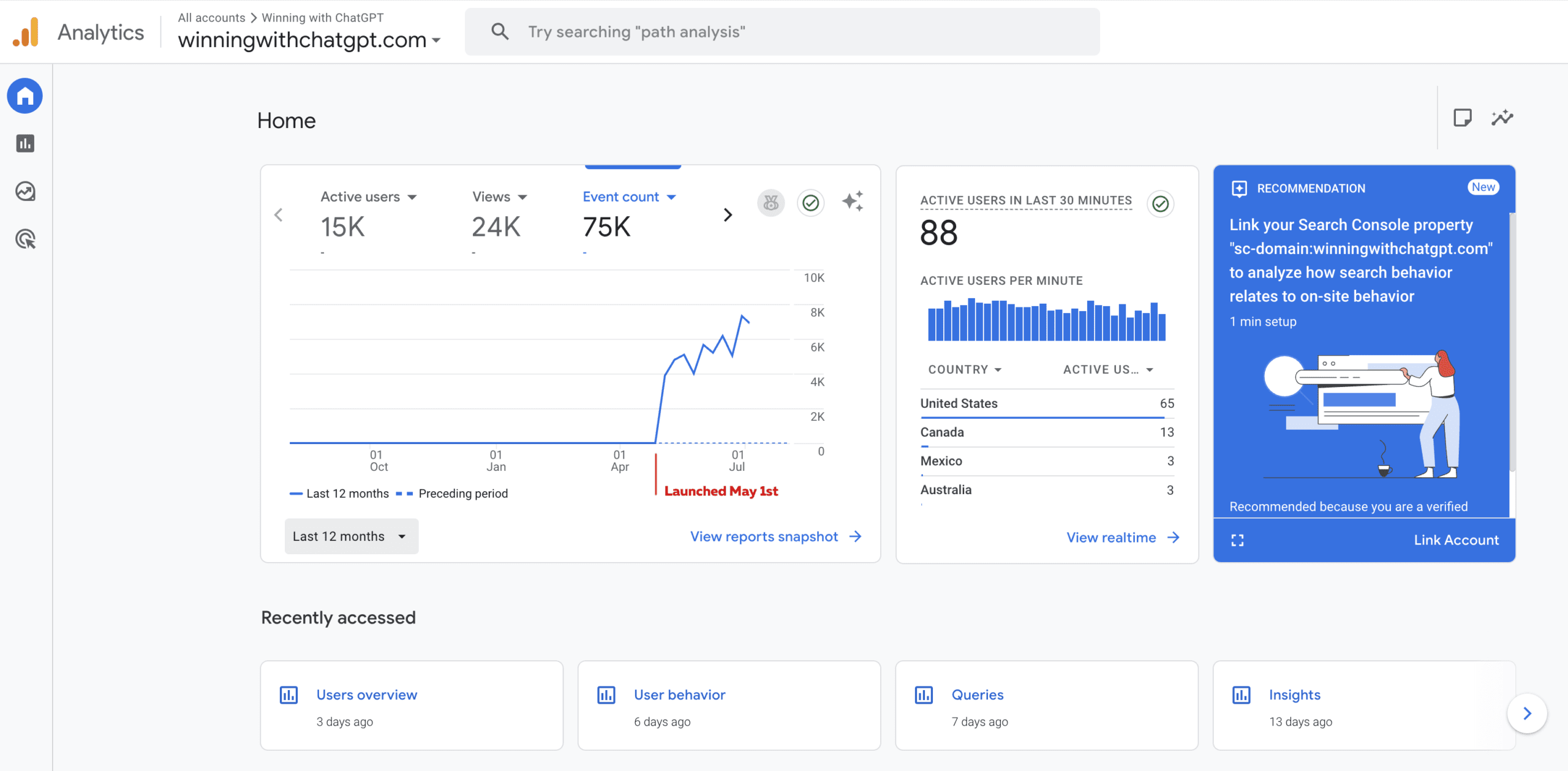Click the User behavior report icon
Image resolution: width=1568 pixels, height=771 pixels.
coord(606,695)
